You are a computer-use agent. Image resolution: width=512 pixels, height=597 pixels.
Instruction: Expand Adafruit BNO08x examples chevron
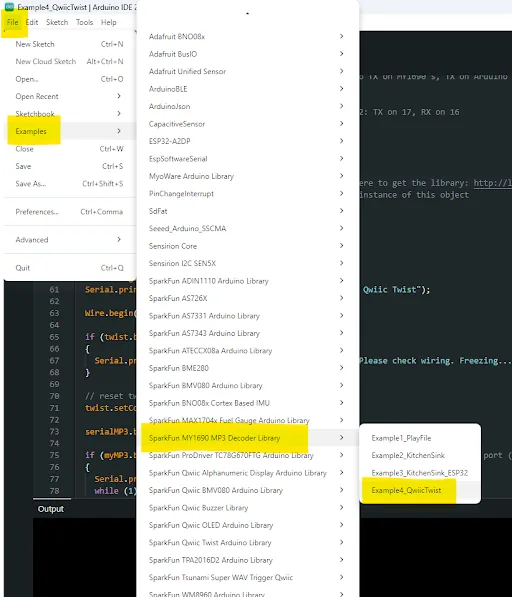pyautogui.click(x=341, y=36)
